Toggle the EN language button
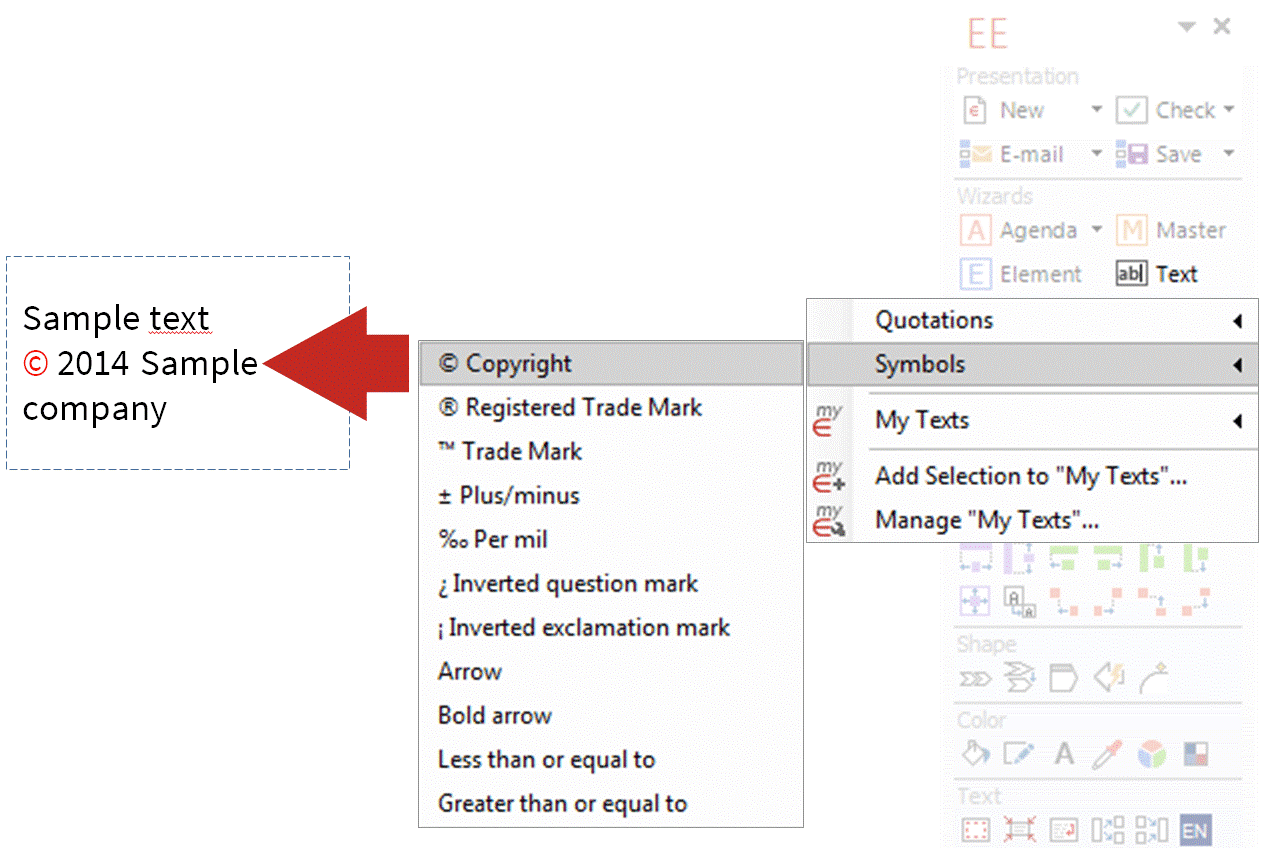Viewport: 1271px width, 856px height. pyautogui.click(x=1196, y=830)
